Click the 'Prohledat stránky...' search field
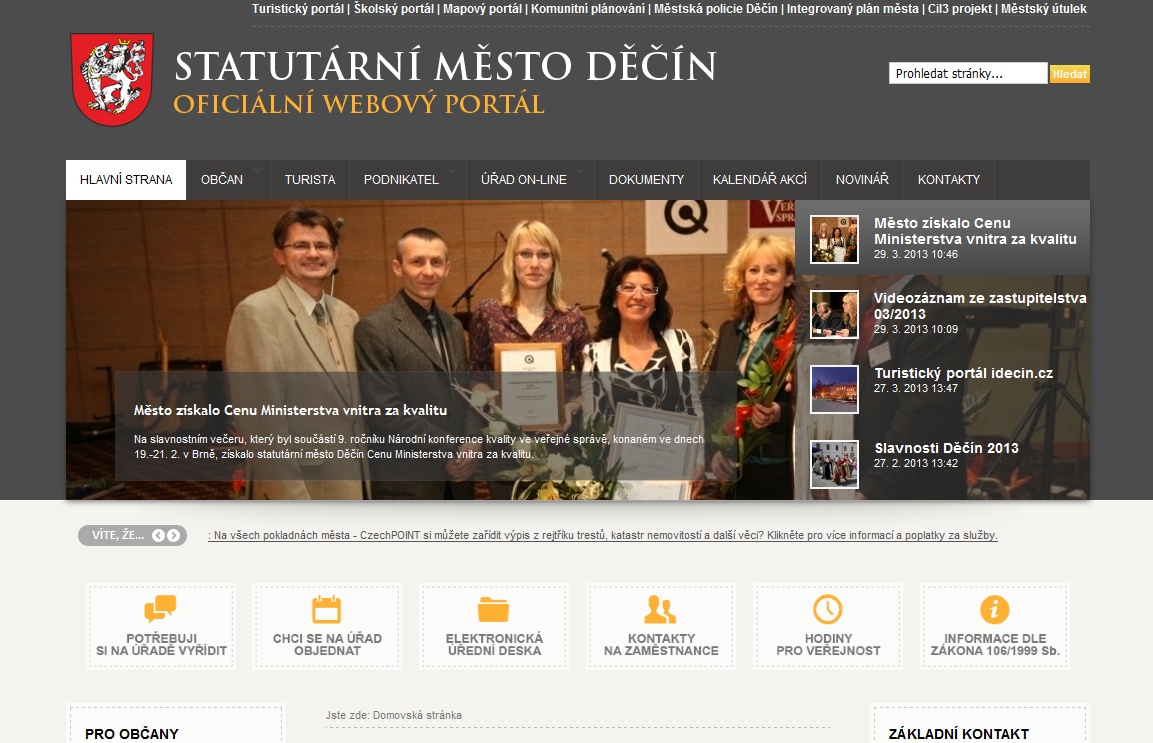The height and width of the screenshot is (743, 1153). pos(968,73)
